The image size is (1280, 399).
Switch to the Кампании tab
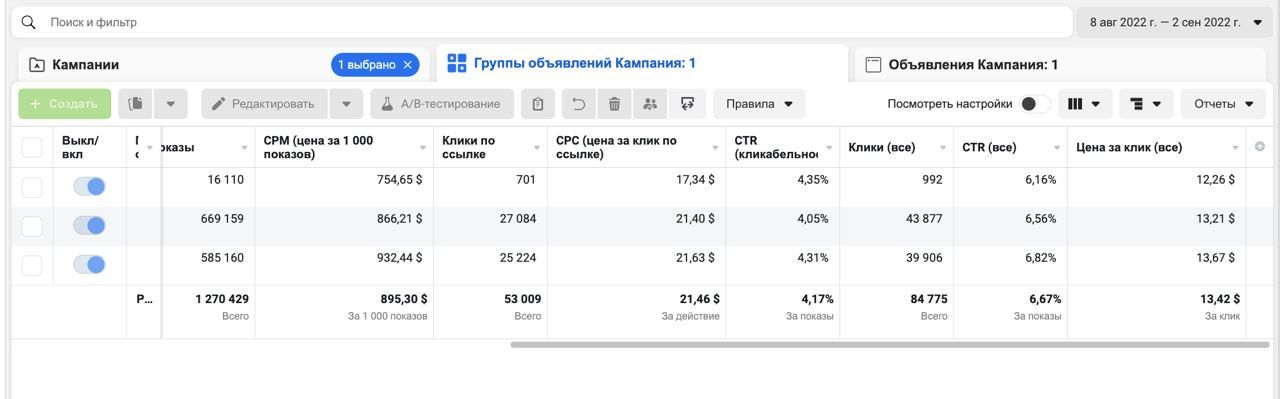click(x=86, y=65)
